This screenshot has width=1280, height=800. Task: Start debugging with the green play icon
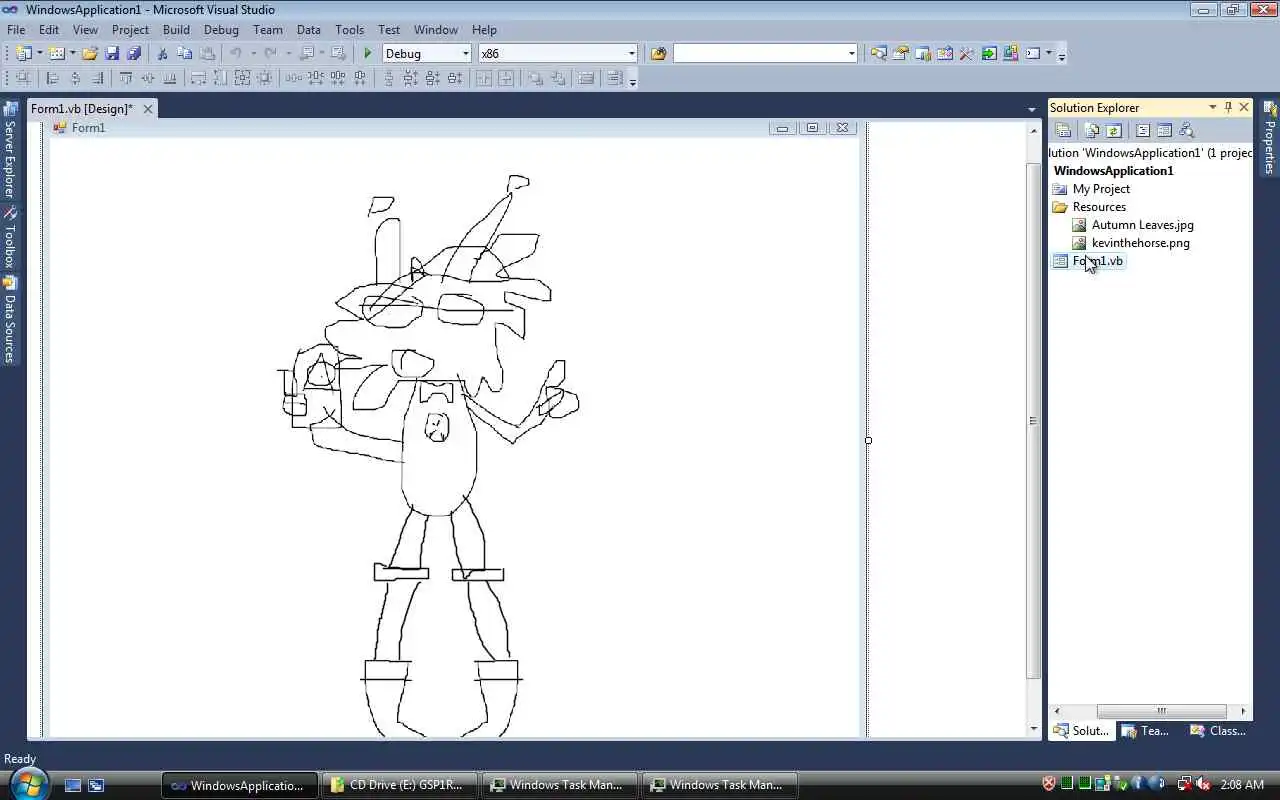(368, 53)
